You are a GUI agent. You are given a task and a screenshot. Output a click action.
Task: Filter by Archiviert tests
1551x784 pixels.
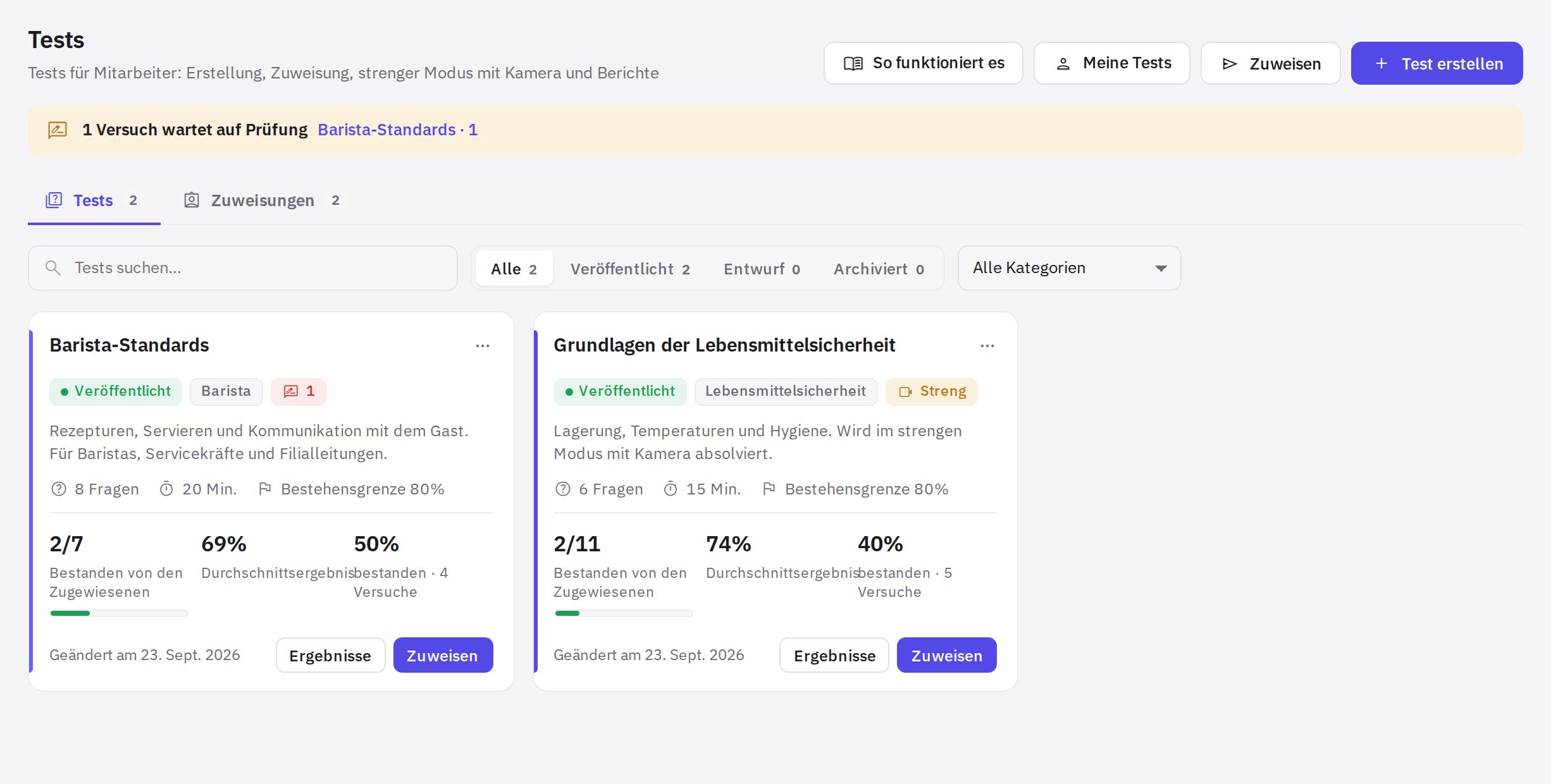879,269
